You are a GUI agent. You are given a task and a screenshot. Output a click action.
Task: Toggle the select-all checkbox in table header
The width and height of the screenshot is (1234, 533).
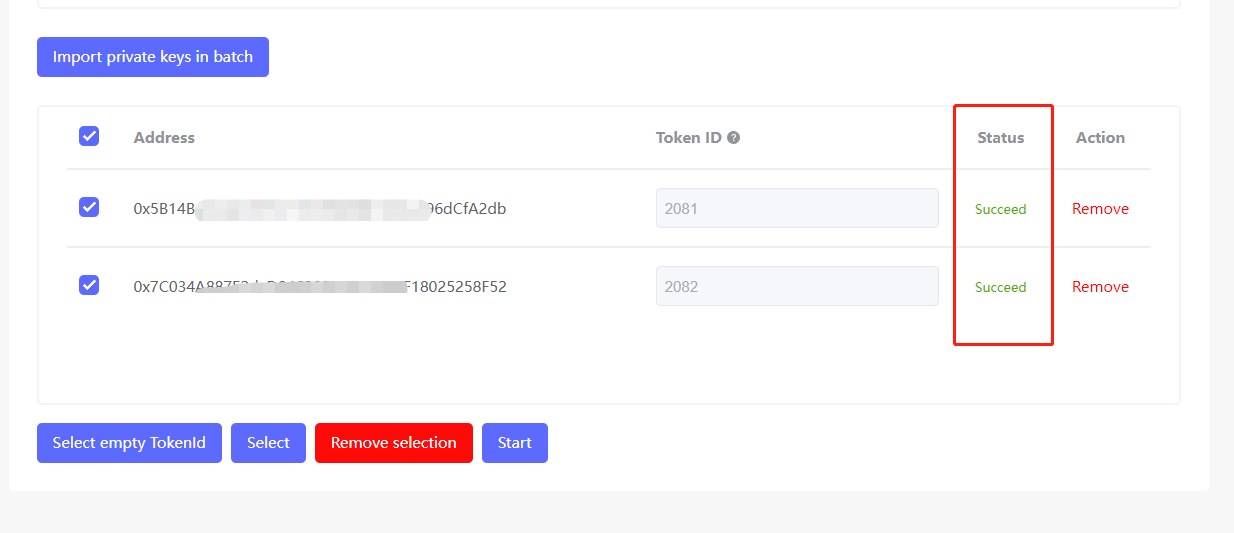coord(89,136)
